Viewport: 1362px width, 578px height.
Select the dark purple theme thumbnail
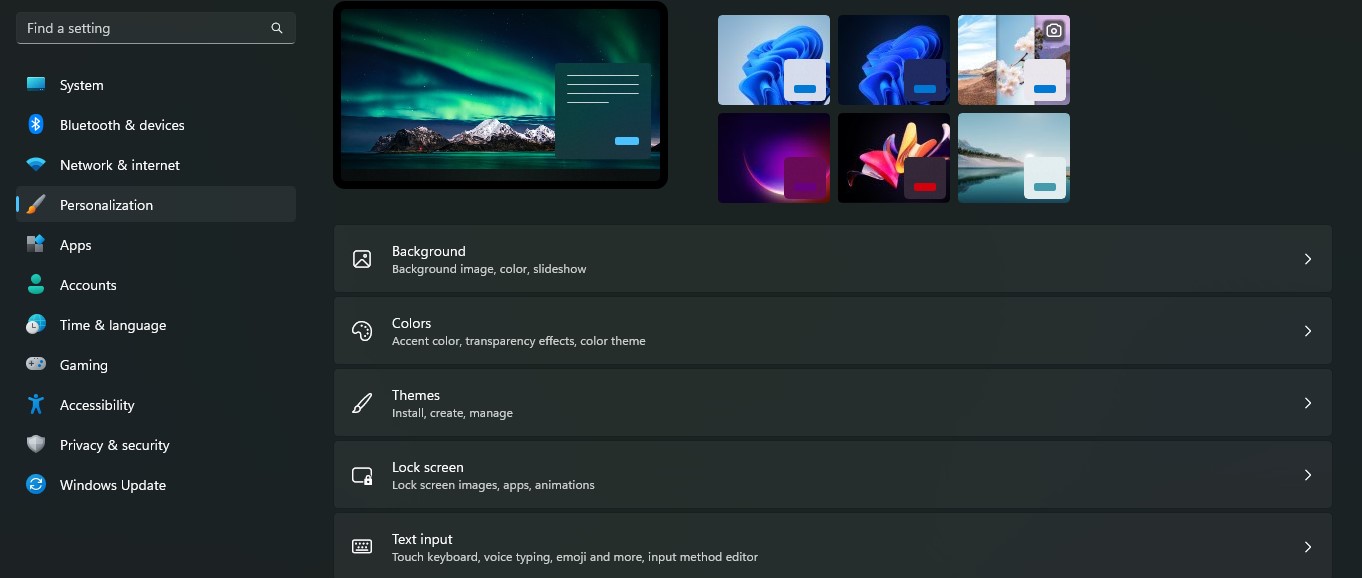coord(773,157)
